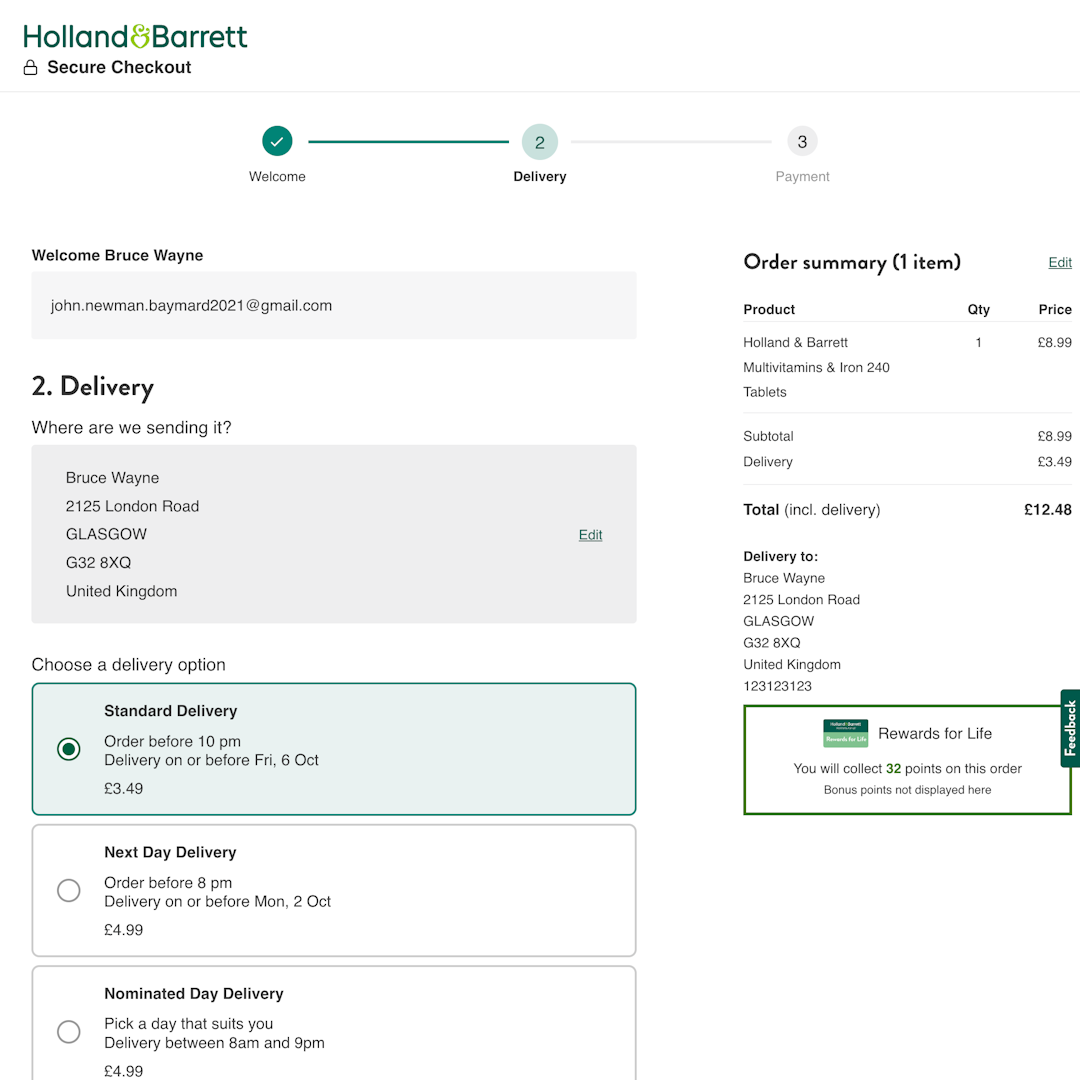
Task: Click the green Welcome checkmark circle
Action: [277, 141]
